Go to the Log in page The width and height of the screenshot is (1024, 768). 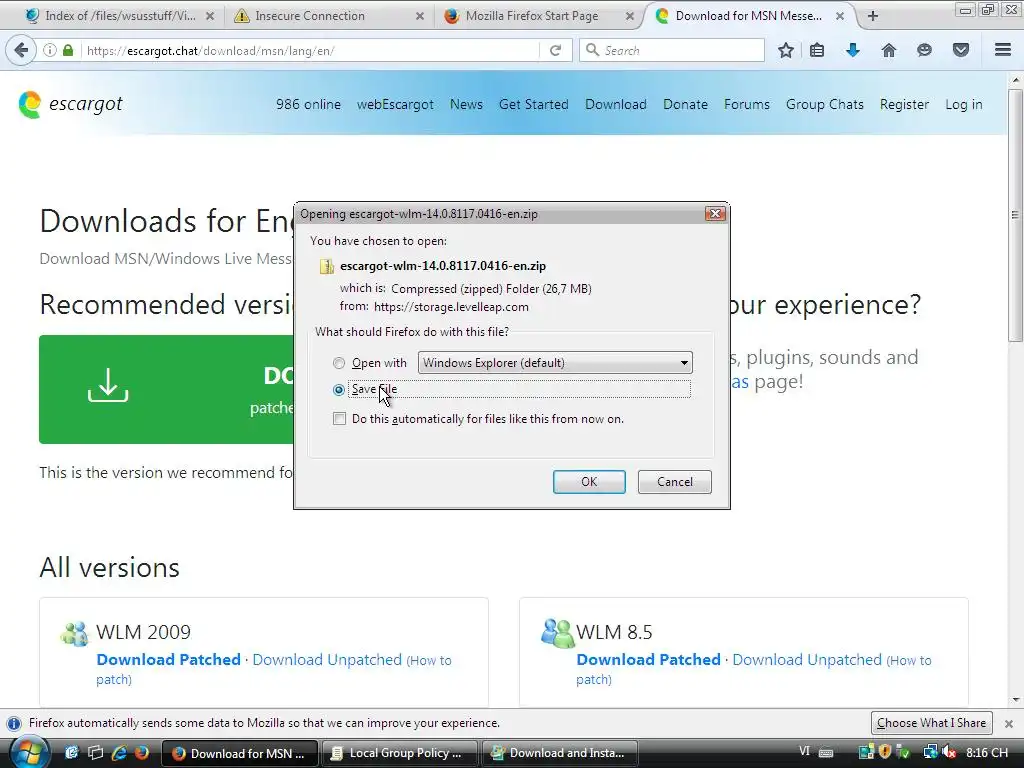(x=963, y=104)
